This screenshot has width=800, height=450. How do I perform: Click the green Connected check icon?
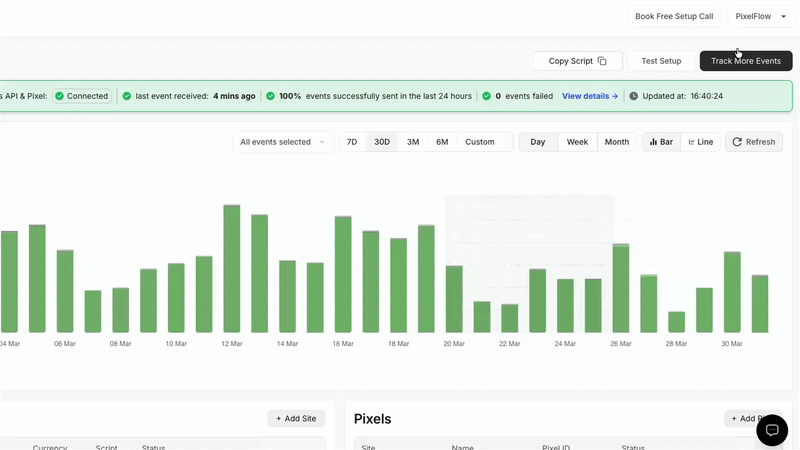click(59, 96)
